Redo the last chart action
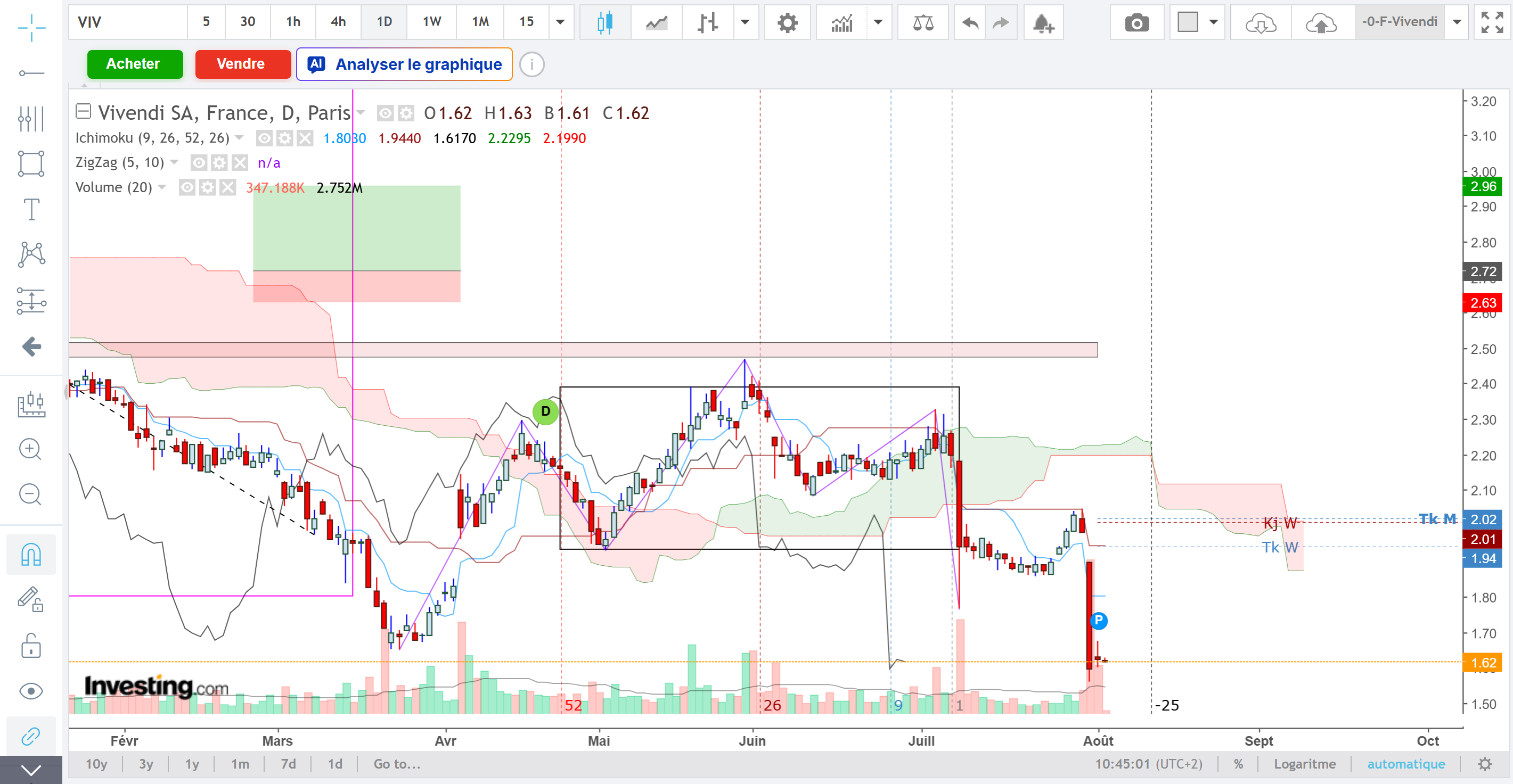Viewport: 1513px width, 784px height. (1001, 22)
